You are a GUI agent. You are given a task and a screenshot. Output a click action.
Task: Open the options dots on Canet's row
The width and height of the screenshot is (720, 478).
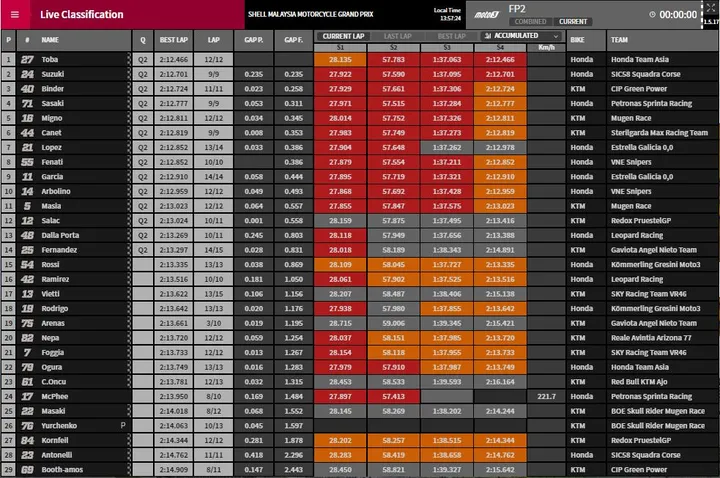(x=129, y=133)
